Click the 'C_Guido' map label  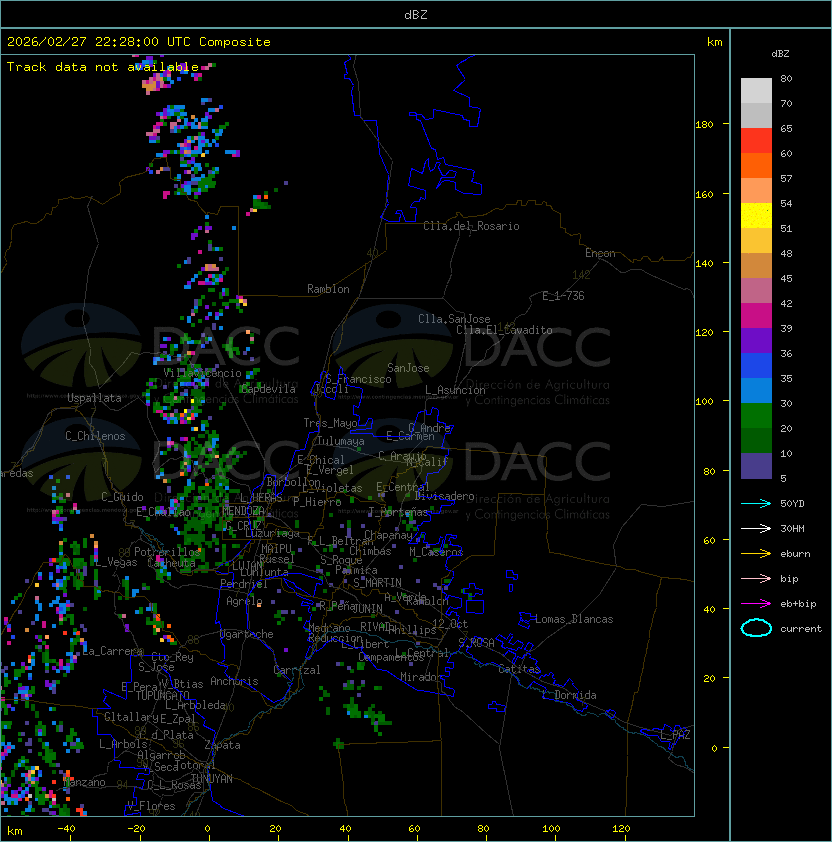(x=122, y=497)
